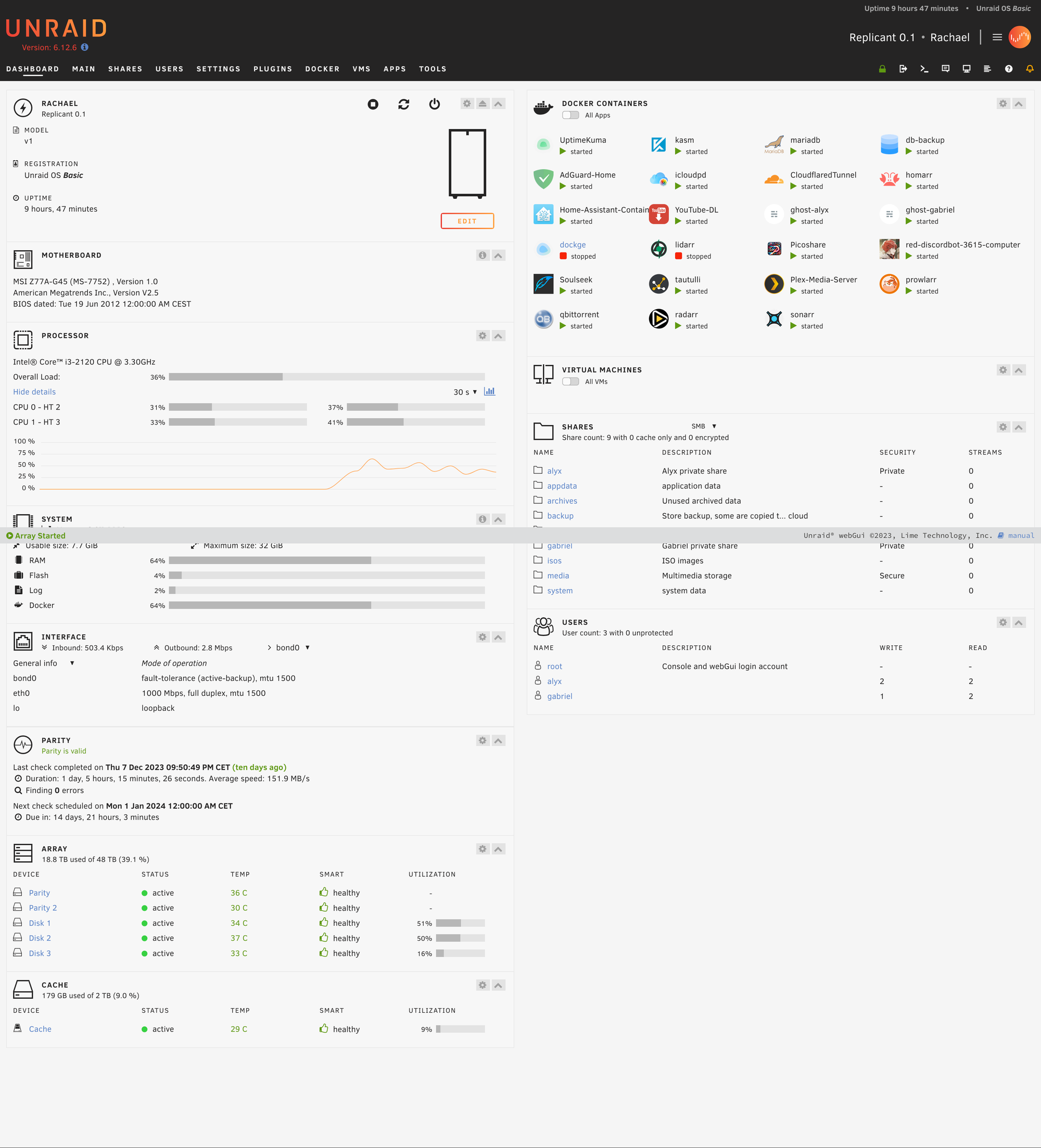Screen dimensions: 1041x1148
Task: Open the 30 s interval dropdown
Action: [465, 392]
